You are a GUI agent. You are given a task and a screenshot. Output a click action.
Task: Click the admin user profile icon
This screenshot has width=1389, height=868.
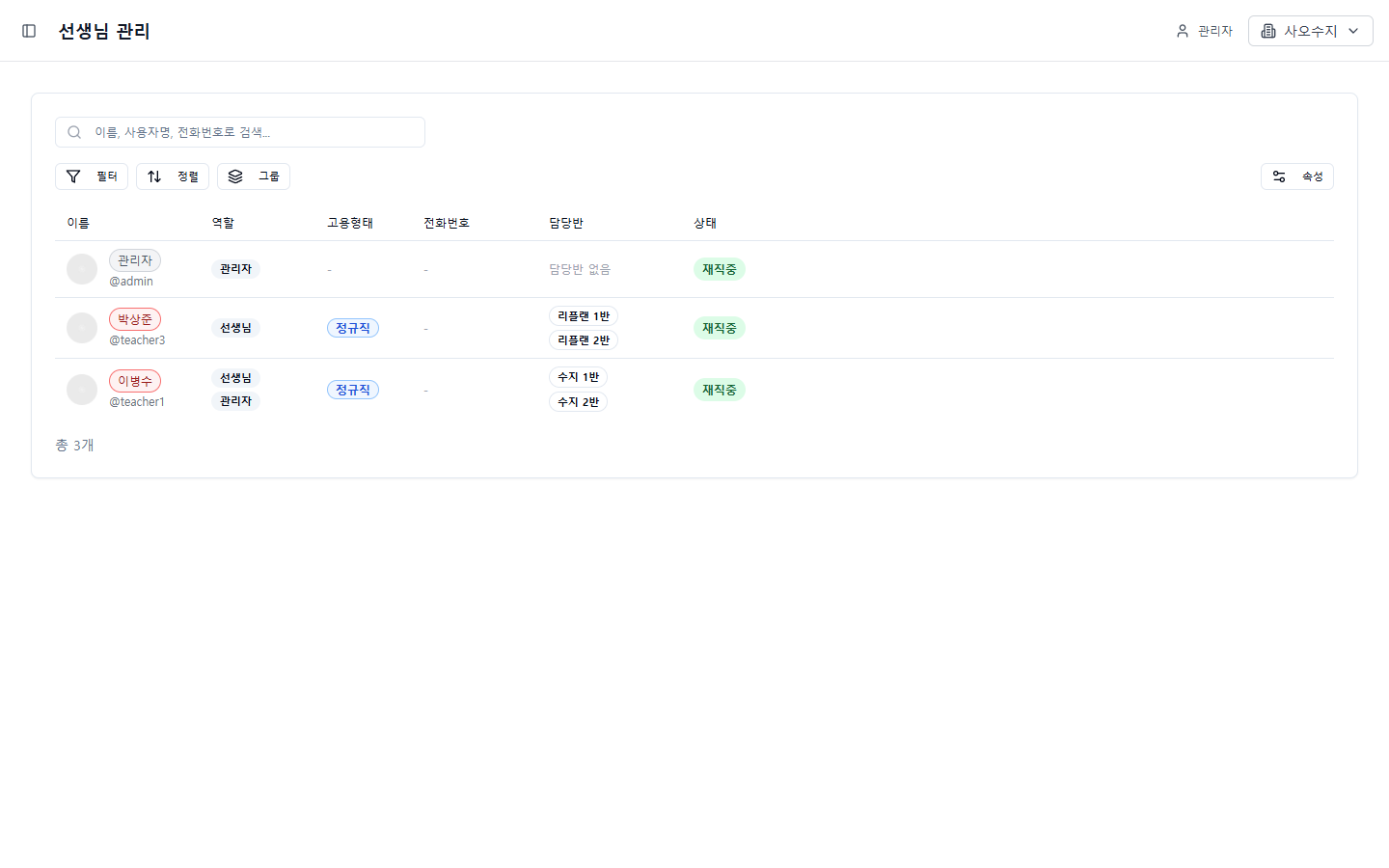click(1183, 31)
